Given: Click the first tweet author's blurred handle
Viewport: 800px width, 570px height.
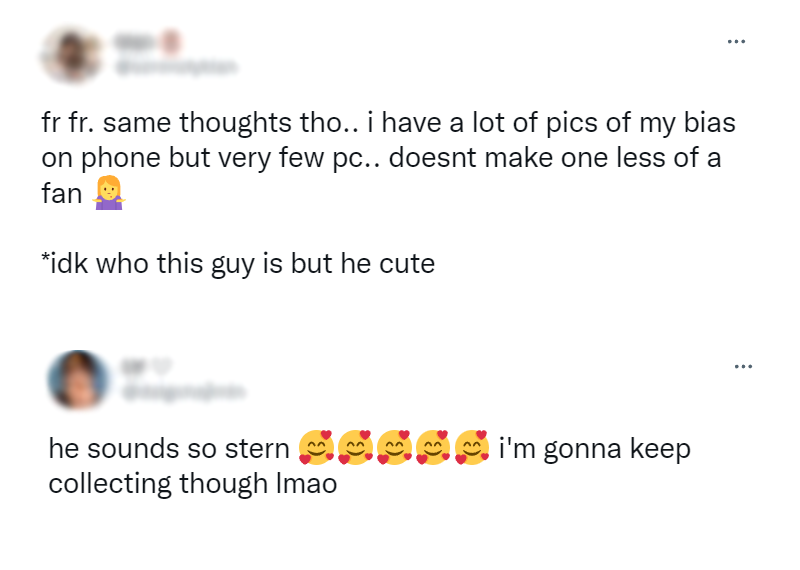Looking at the screenshot, I should click(177, 66).
